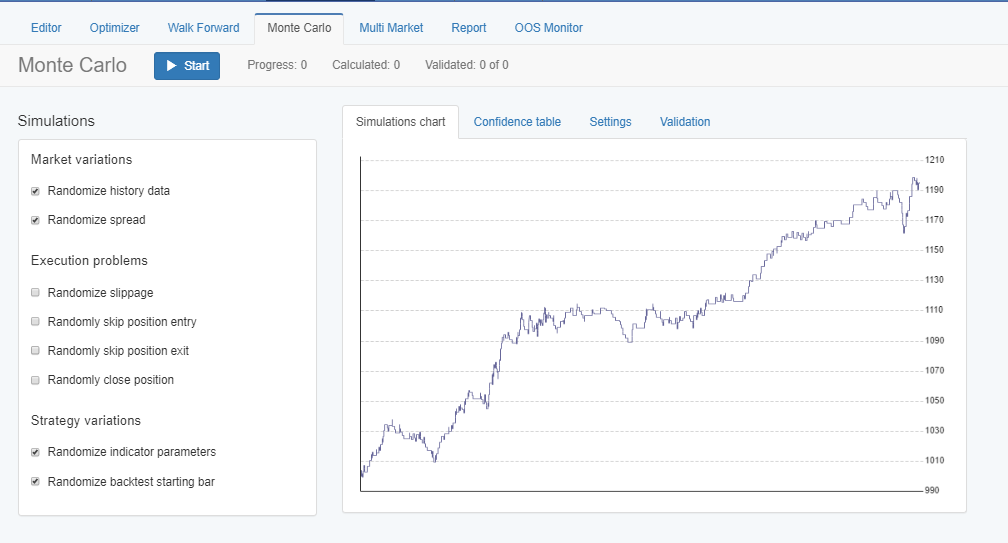Open the Walk Forward tab
The width and height of the screenshot is (1008, 543).
203,28
